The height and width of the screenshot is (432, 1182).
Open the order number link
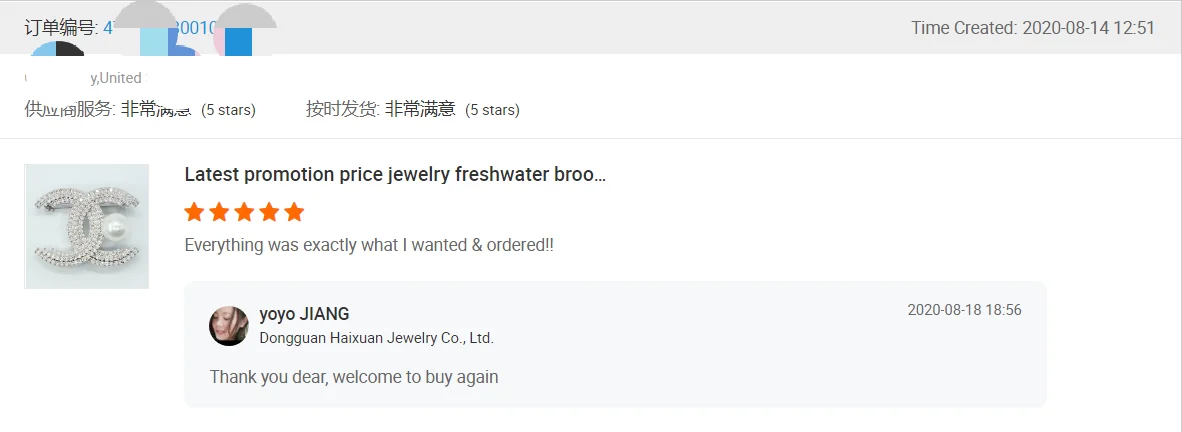160,28
